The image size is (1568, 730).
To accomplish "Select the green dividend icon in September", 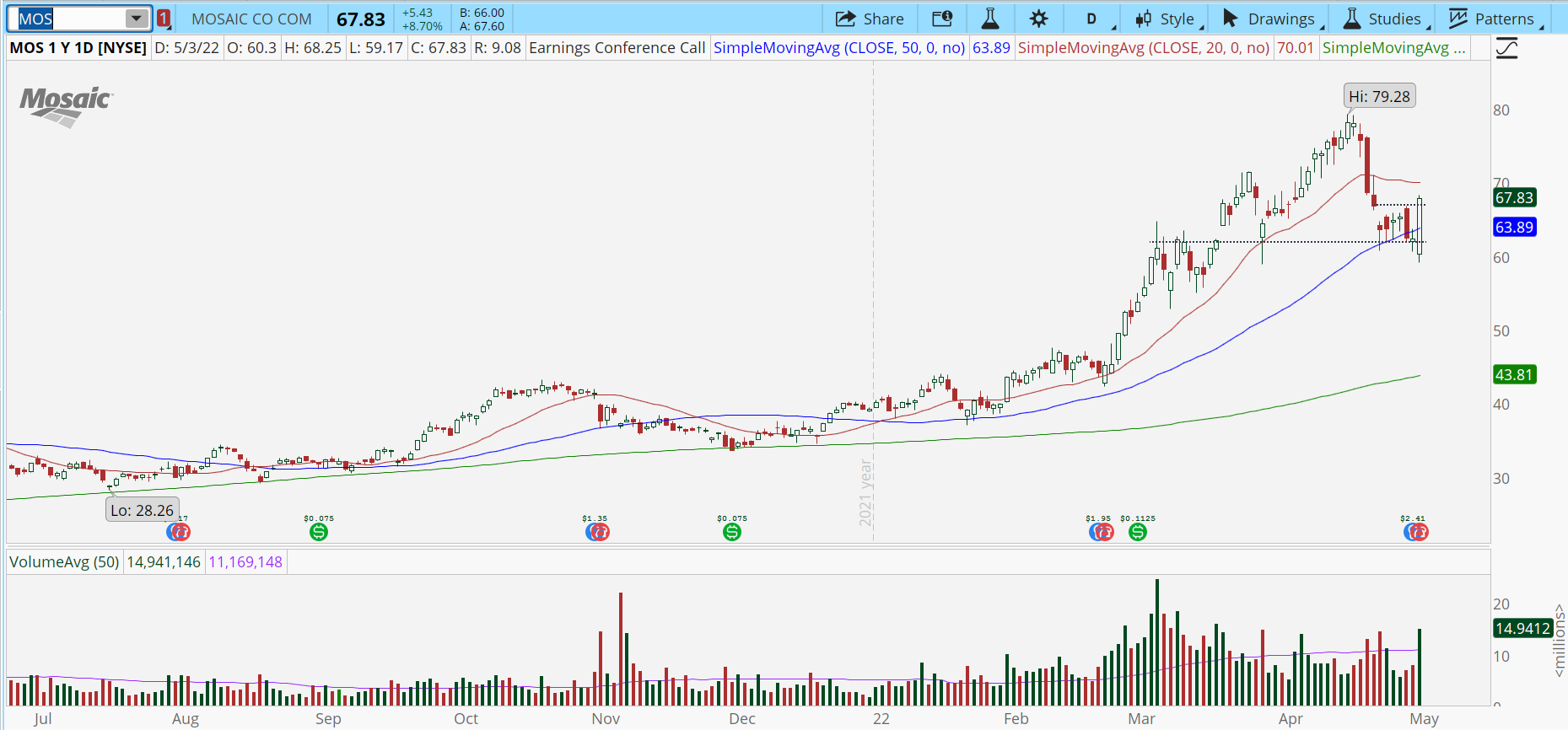I will pos(319,532).
